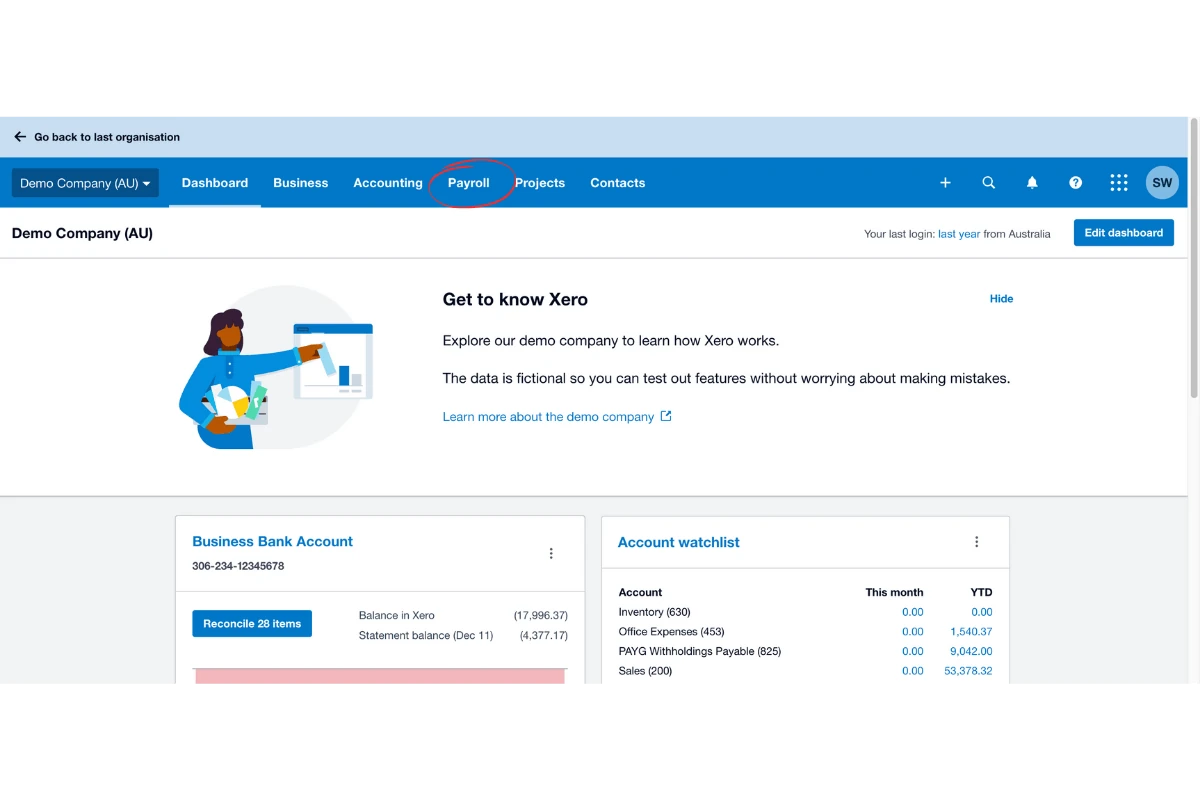Open the Projects menu
Image resolution: width=1200 pixels, height=800 pixels.
coord(540,183)
